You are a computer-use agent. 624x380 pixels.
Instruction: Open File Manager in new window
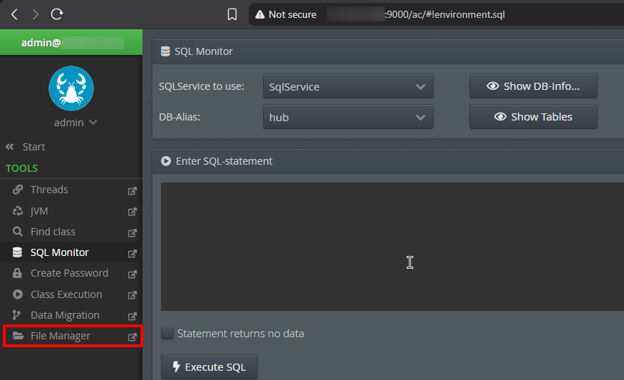tap(132, 337)
